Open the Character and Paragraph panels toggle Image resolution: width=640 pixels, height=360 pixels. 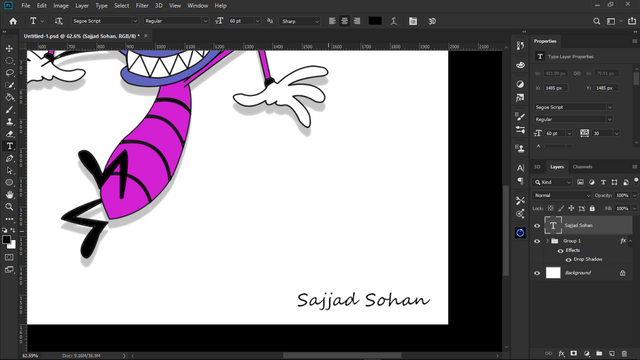point(413,21)
